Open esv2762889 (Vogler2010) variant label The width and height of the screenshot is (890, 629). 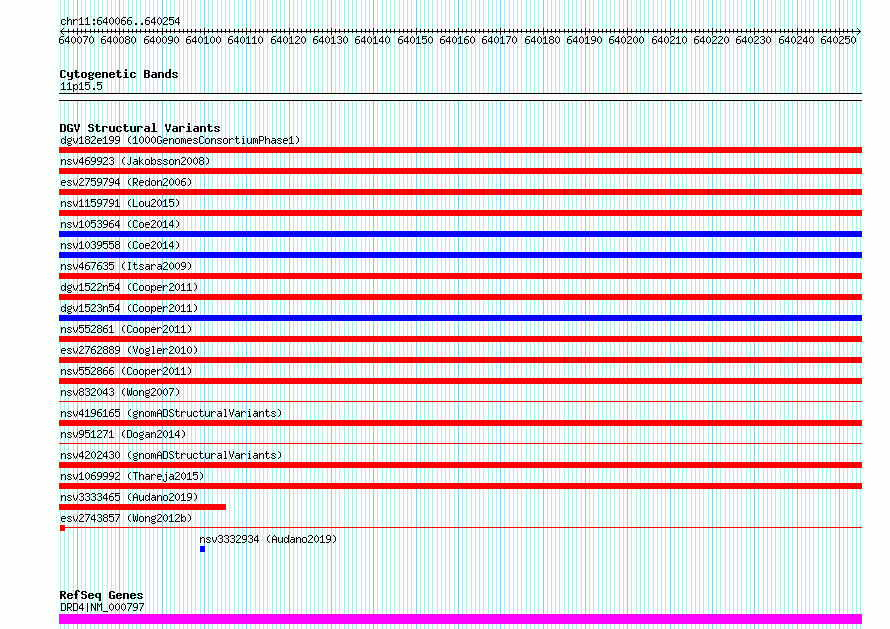(129, 350)
